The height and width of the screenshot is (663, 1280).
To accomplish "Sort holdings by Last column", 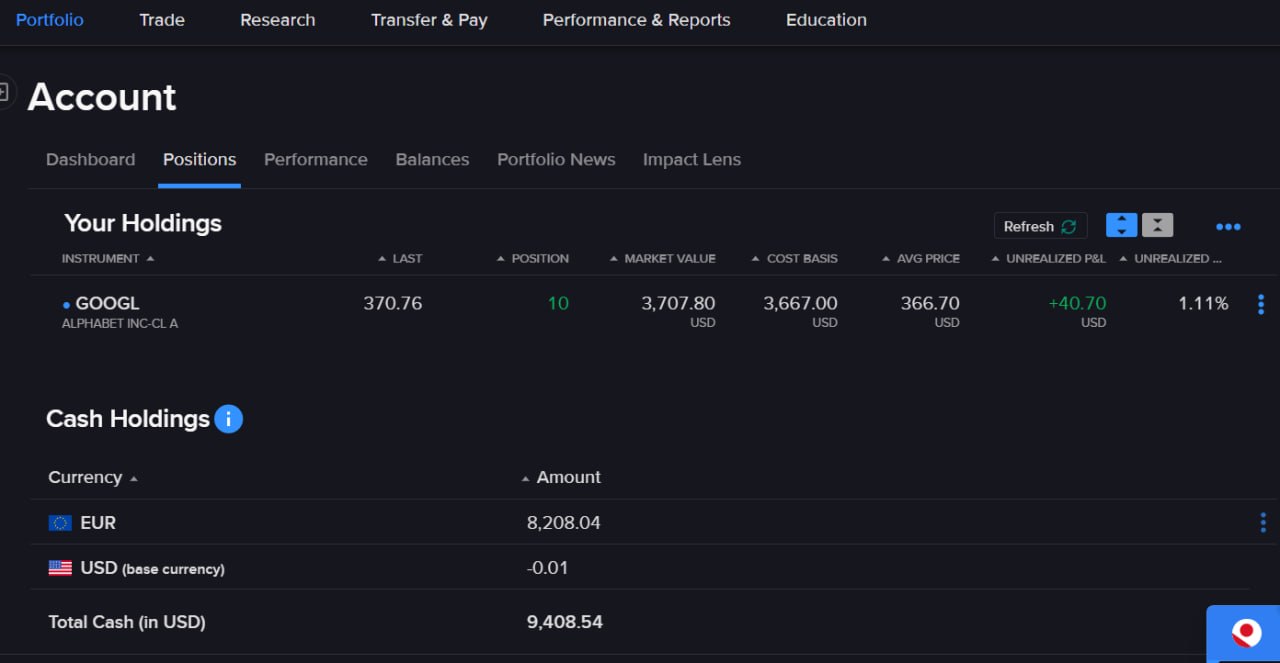I will coord(400,258).
